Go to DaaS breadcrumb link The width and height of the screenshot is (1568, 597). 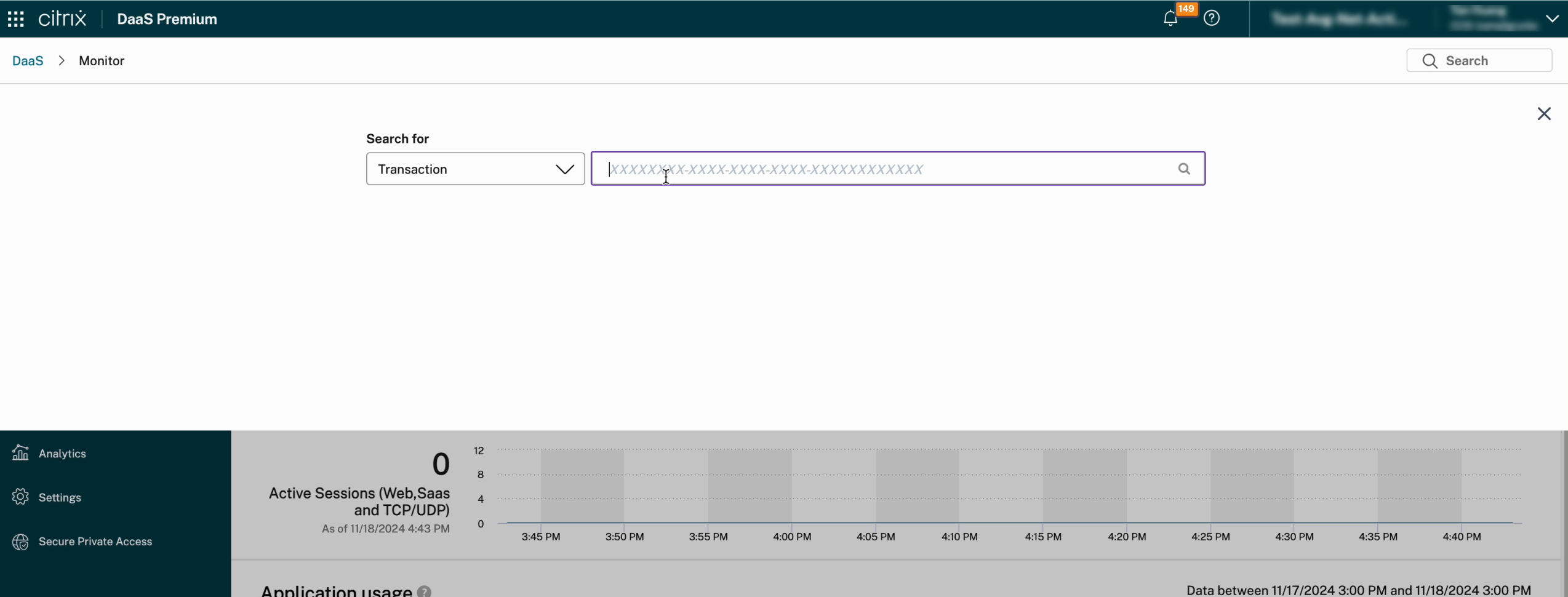[x=28, y=61]
